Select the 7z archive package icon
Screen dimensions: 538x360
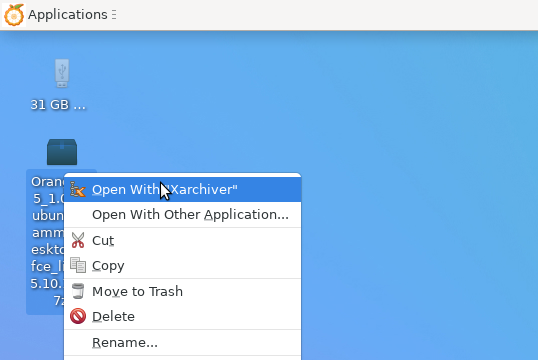[62, 152]
